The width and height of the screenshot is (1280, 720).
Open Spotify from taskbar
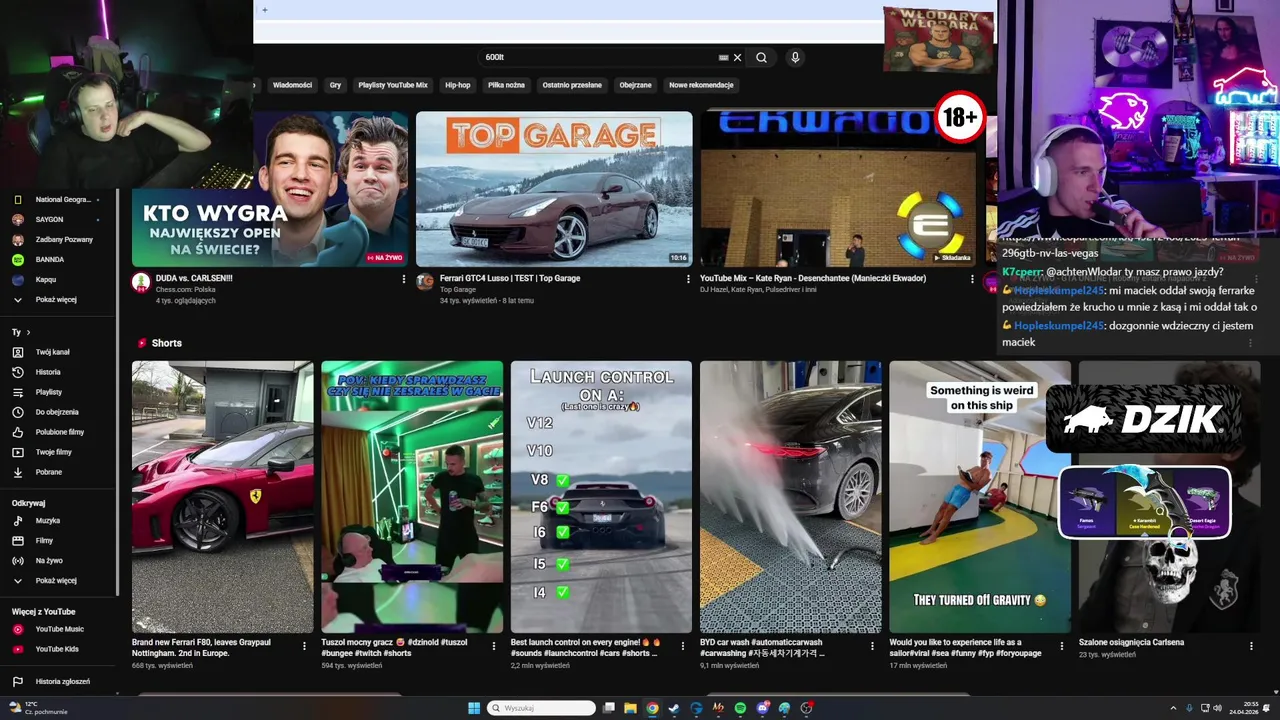[740, 708]
